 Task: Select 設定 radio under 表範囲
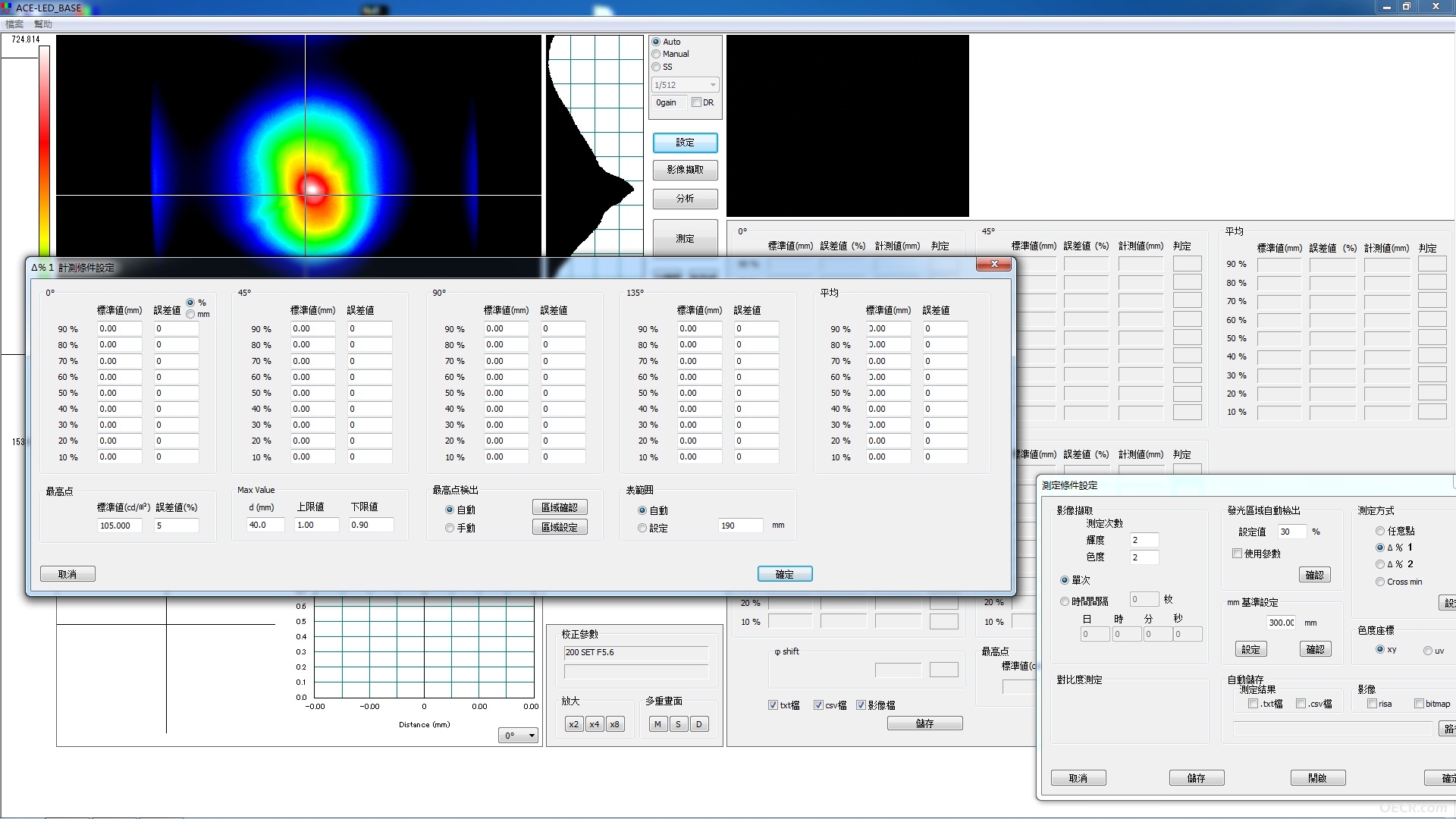tap(642, 529)
